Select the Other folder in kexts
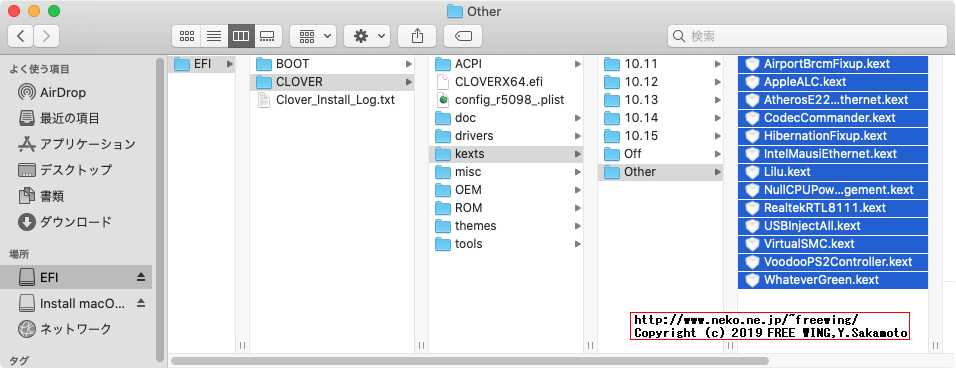This screenshot has width=956, height=368. click(660, 172)
